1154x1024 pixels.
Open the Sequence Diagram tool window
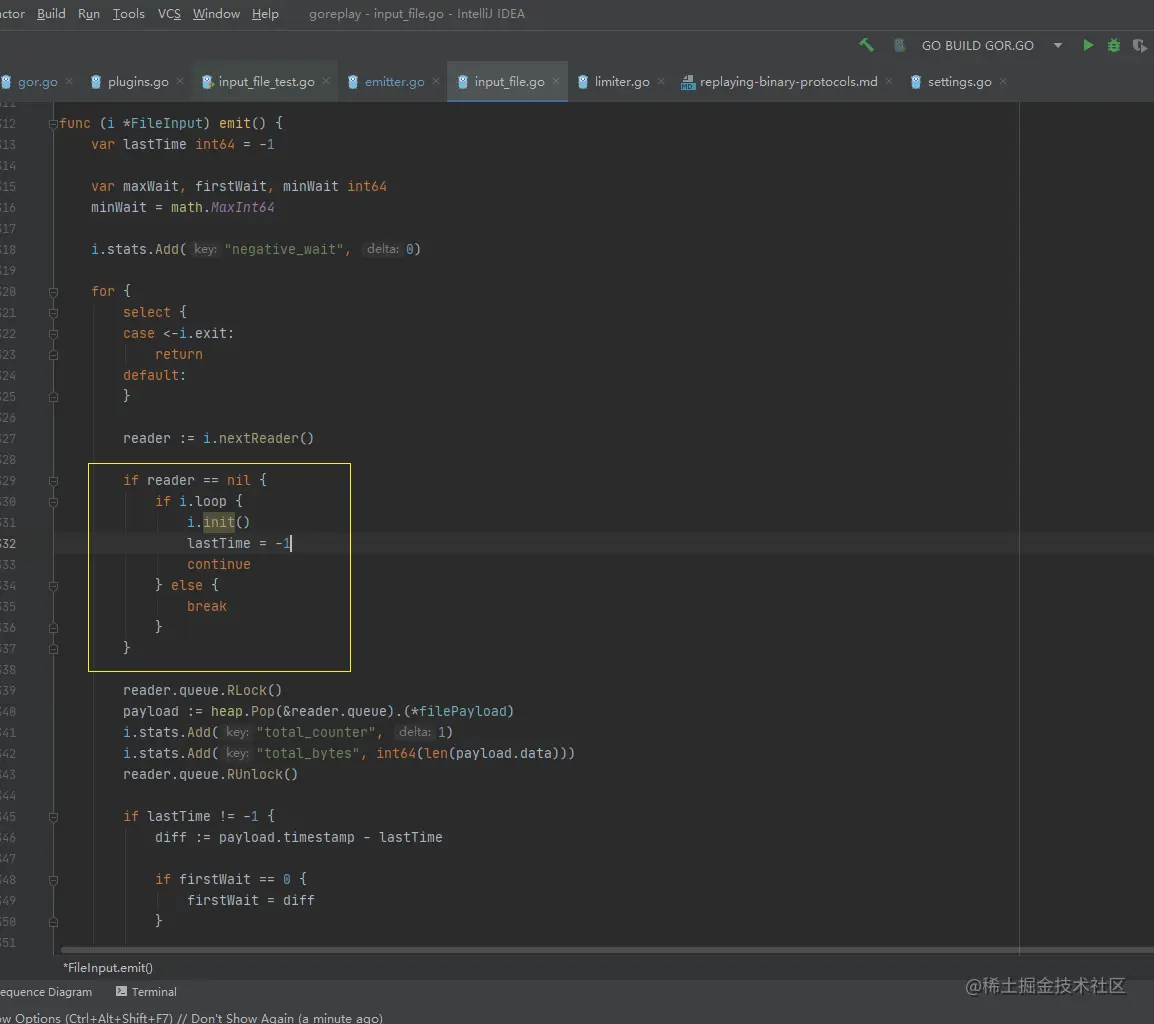pyautogui.click(x=46, y=992)
